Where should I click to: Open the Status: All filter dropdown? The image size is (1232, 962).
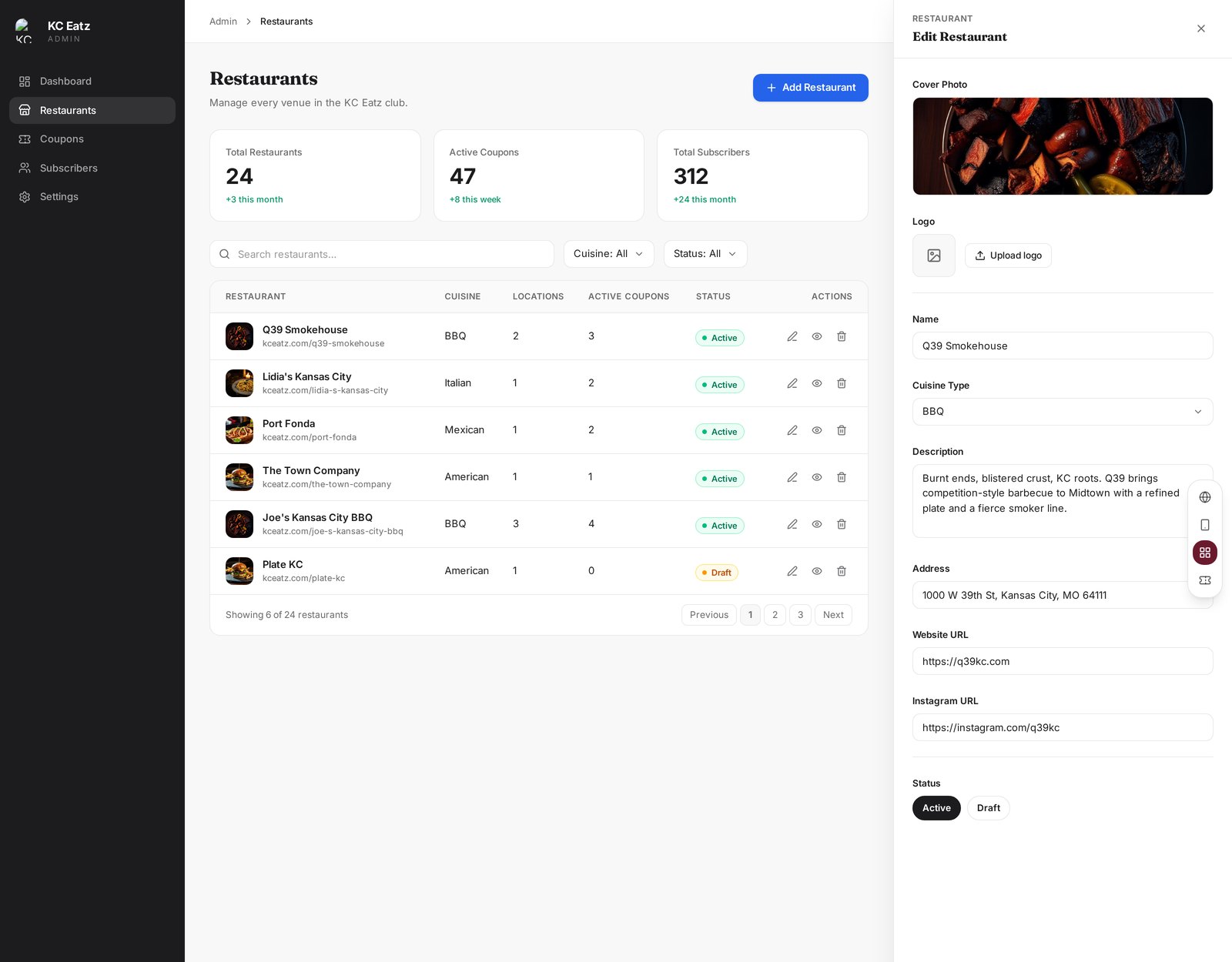pyautogui.click(x=705, y=254)
